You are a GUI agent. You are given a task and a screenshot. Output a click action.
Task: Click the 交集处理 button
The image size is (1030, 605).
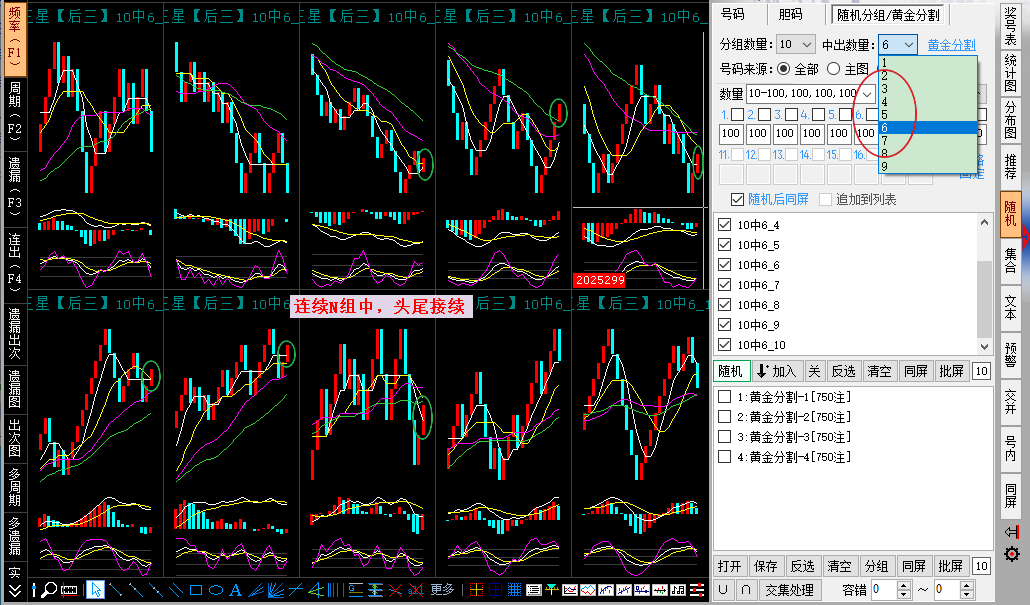(789, 590)
